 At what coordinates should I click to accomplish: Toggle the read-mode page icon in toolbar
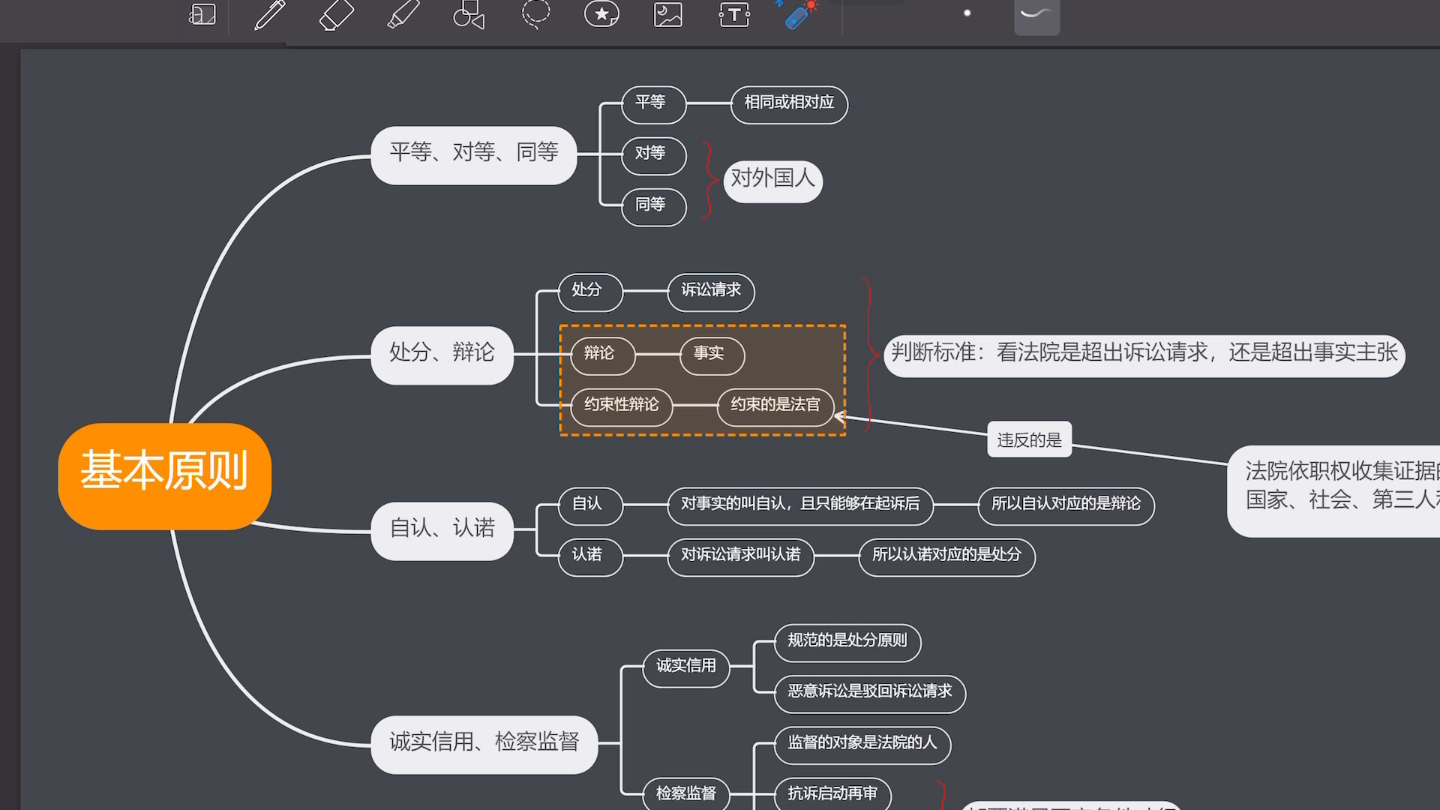tap(203, 14)
